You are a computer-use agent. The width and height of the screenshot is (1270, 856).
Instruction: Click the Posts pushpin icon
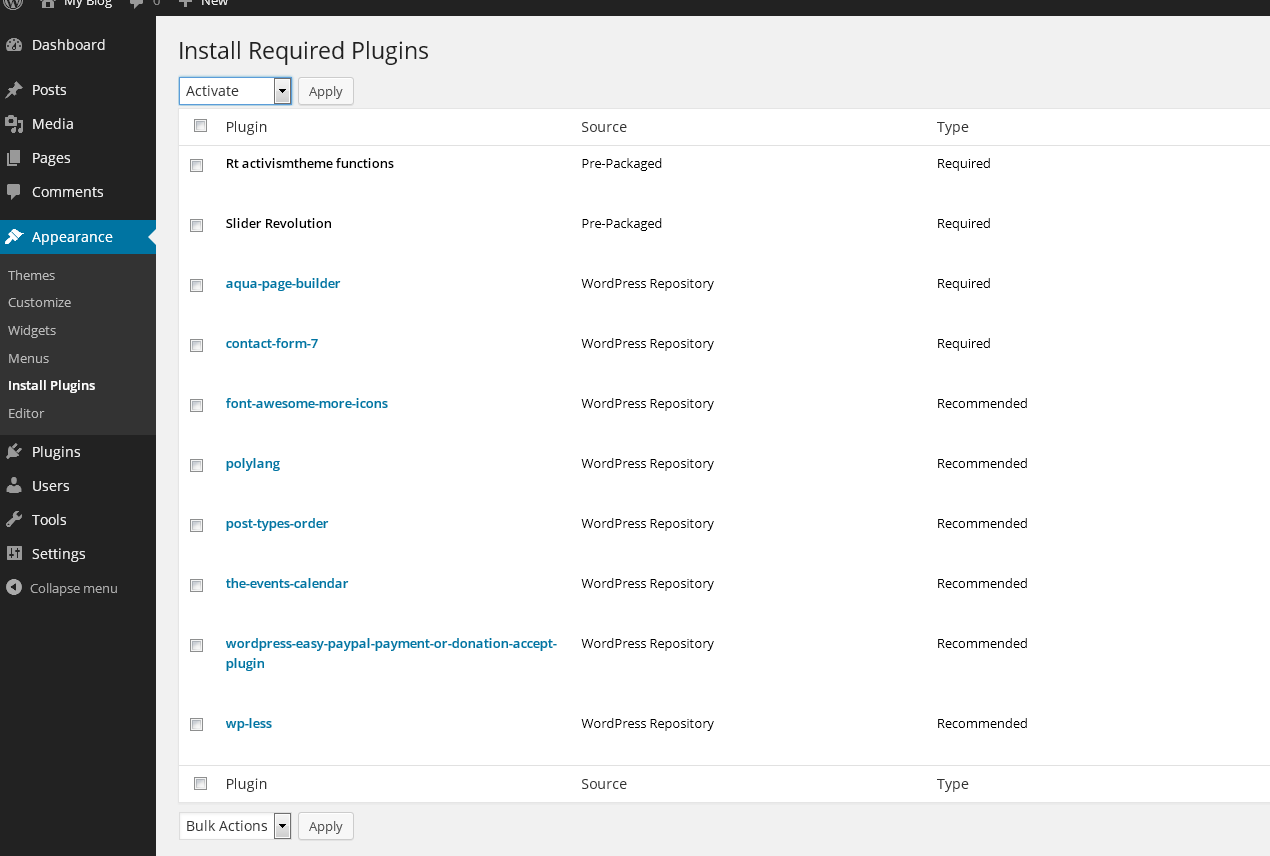14,90
